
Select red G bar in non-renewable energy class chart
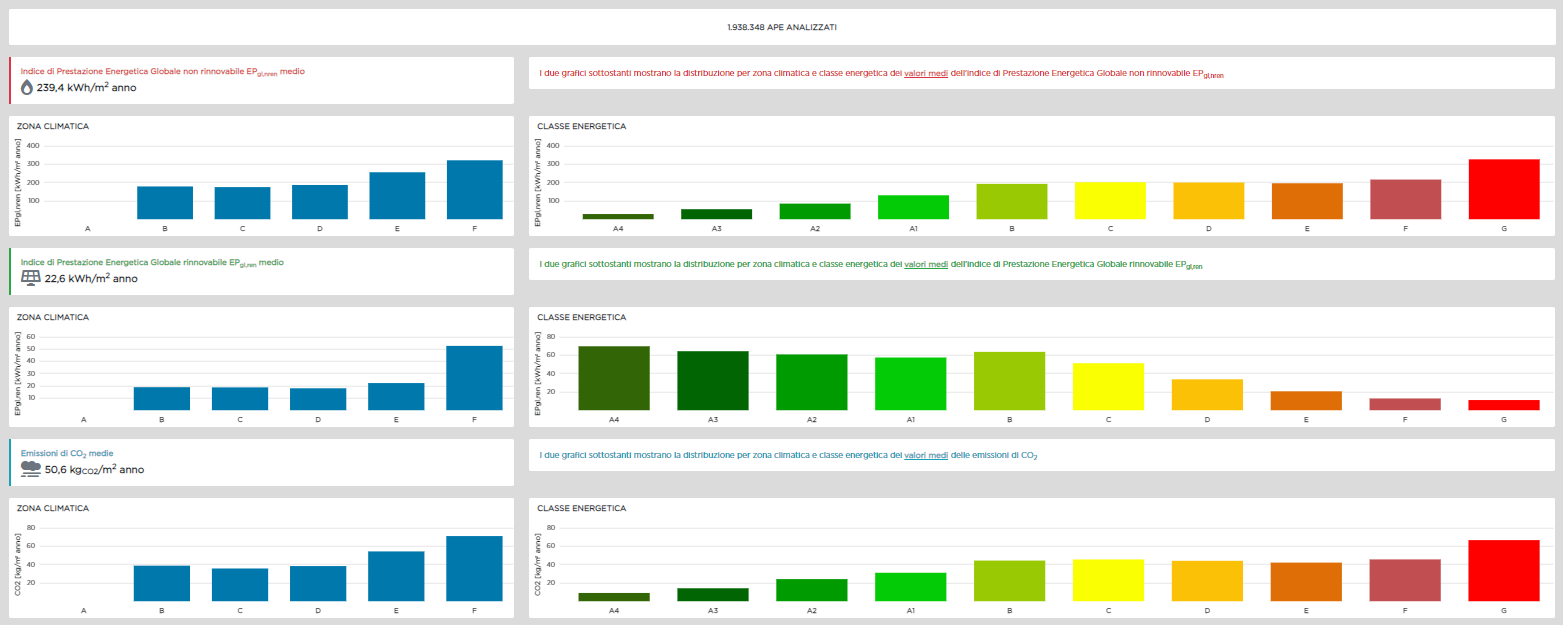(x=1503, y=189)
